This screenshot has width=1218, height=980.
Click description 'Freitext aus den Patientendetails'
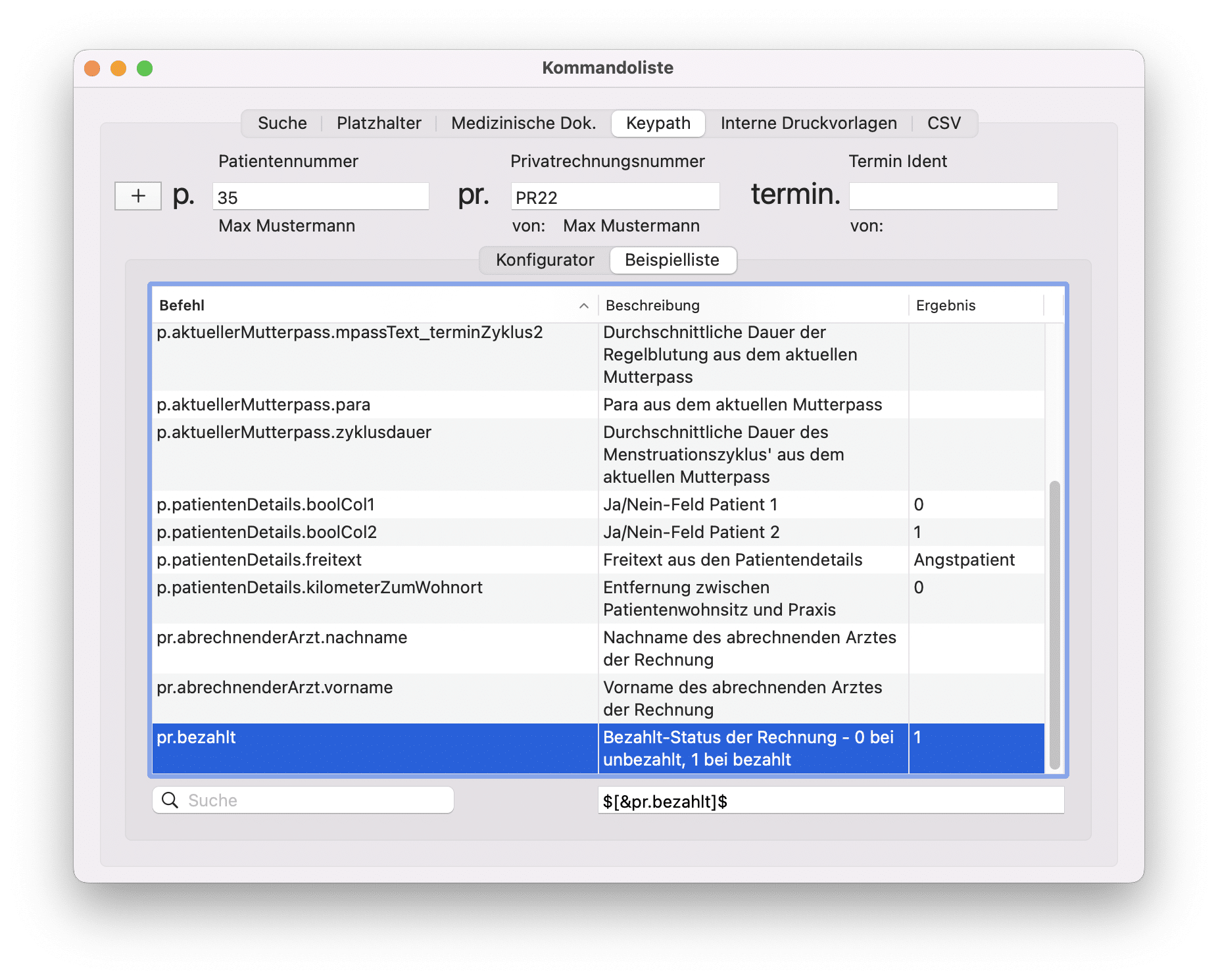pos(733,560)
